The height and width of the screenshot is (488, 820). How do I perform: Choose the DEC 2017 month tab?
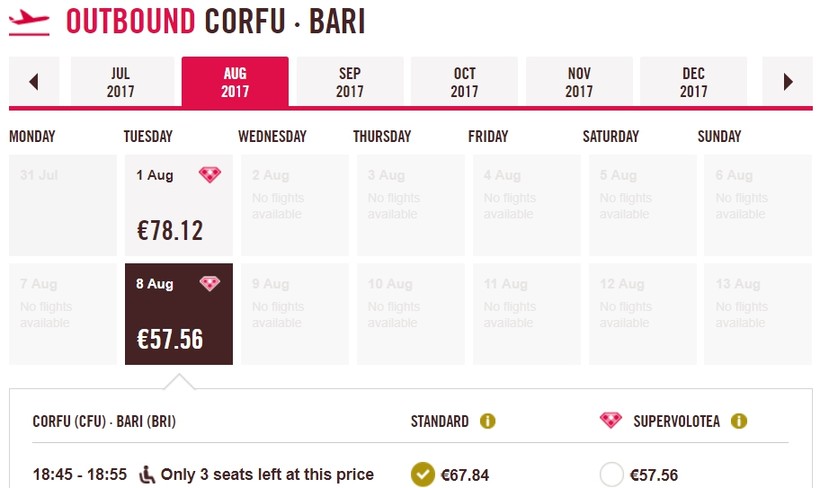point(693,82)
